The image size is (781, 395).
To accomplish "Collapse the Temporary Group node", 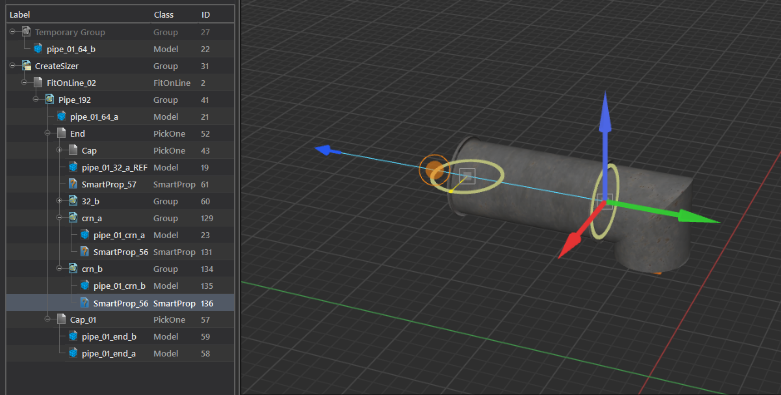I will (12, 32).
